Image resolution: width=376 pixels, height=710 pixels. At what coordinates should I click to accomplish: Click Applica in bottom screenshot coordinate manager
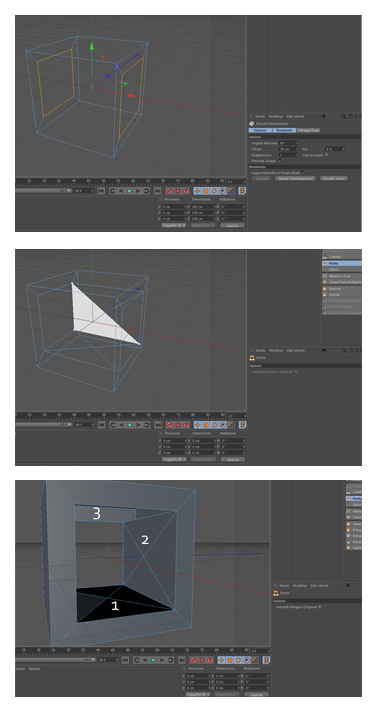click(256, 694)
